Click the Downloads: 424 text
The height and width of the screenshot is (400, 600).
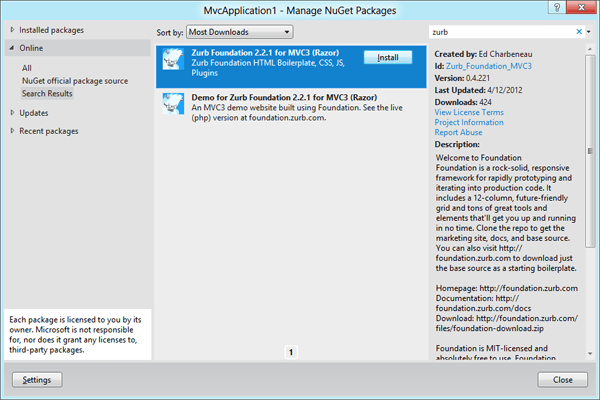tap(463, 102)
